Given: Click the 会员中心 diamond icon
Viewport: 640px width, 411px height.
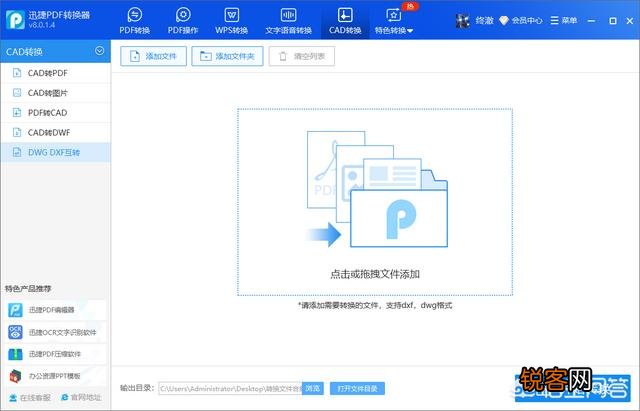Looking at the screenshot, I should (504, 20).
